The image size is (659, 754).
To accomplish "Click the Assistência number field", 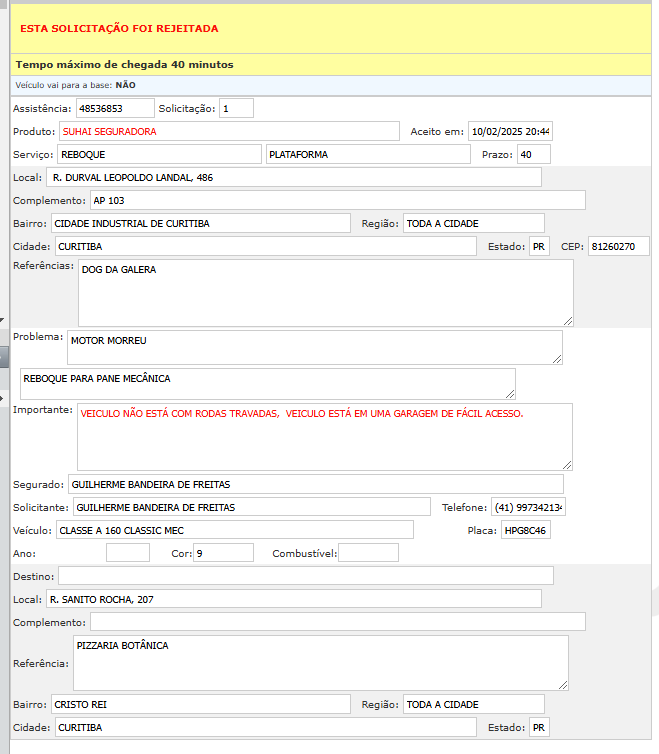I will [x=114, y=108].
